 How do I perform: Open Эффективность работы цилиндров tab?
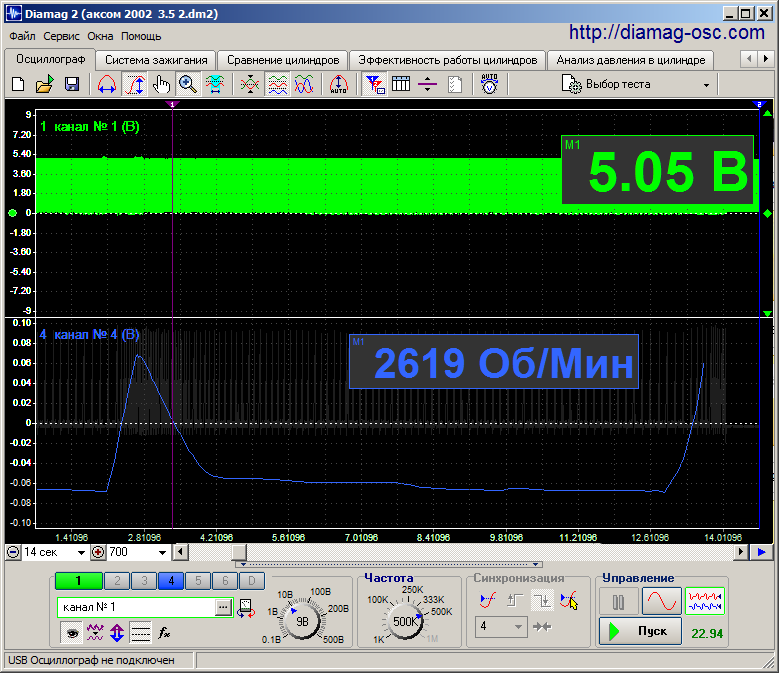448,60
